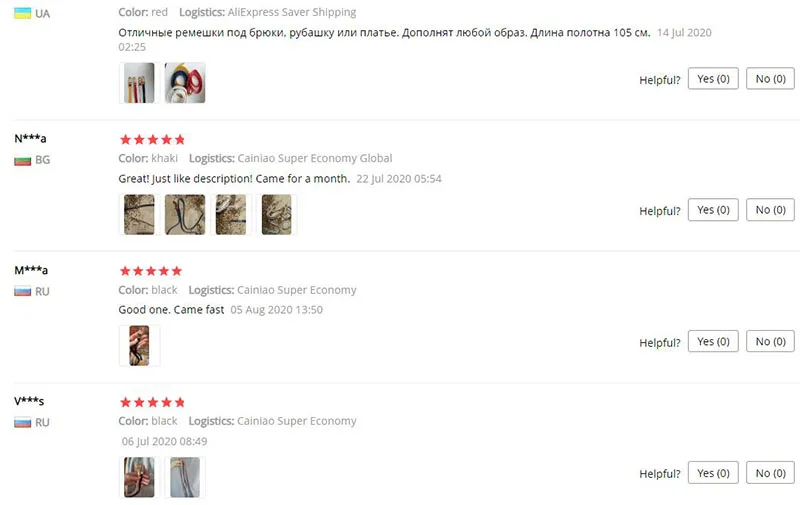Open the red and blue belts photo

pos(185,83)
